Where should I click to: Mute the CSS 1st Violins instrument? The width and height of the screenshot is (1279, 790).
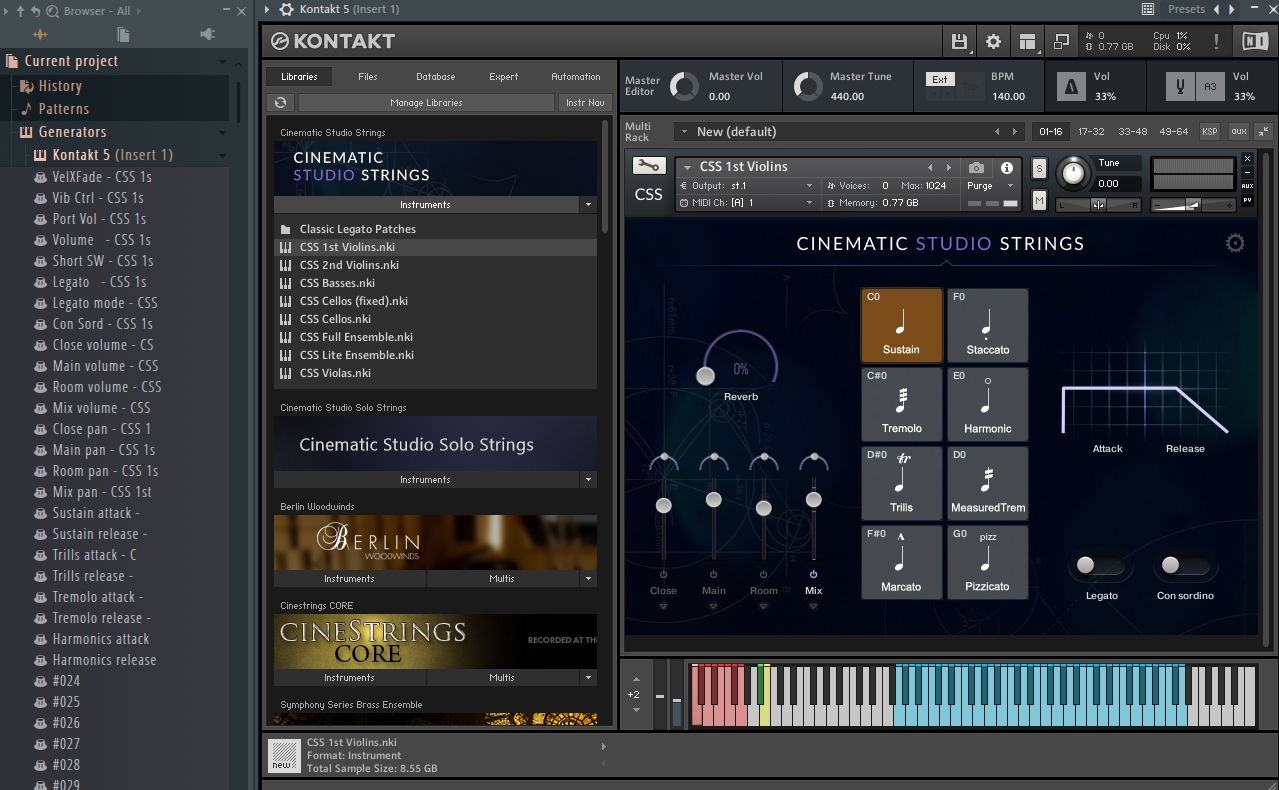[1039, 201]
